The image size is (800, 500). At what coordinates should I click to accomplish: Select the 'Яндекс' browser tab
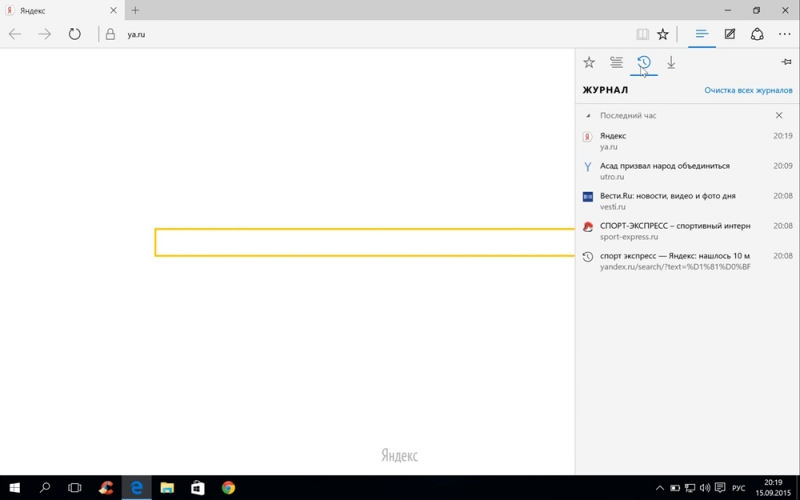(62, 10)
